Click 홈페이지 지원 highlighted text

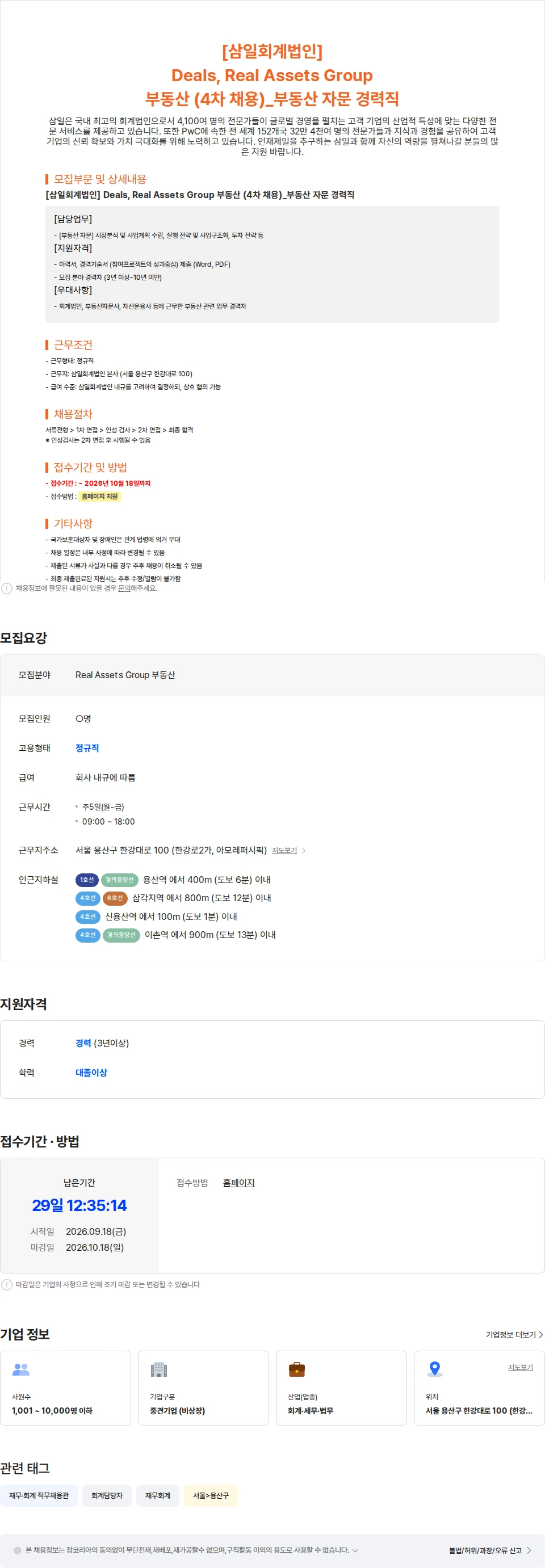(99, 496)
